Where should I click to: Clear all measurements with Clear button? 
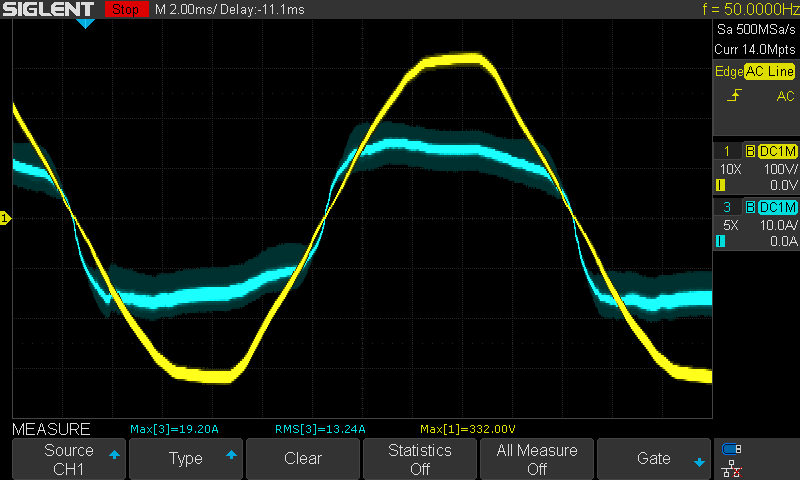tap(303, 459)
